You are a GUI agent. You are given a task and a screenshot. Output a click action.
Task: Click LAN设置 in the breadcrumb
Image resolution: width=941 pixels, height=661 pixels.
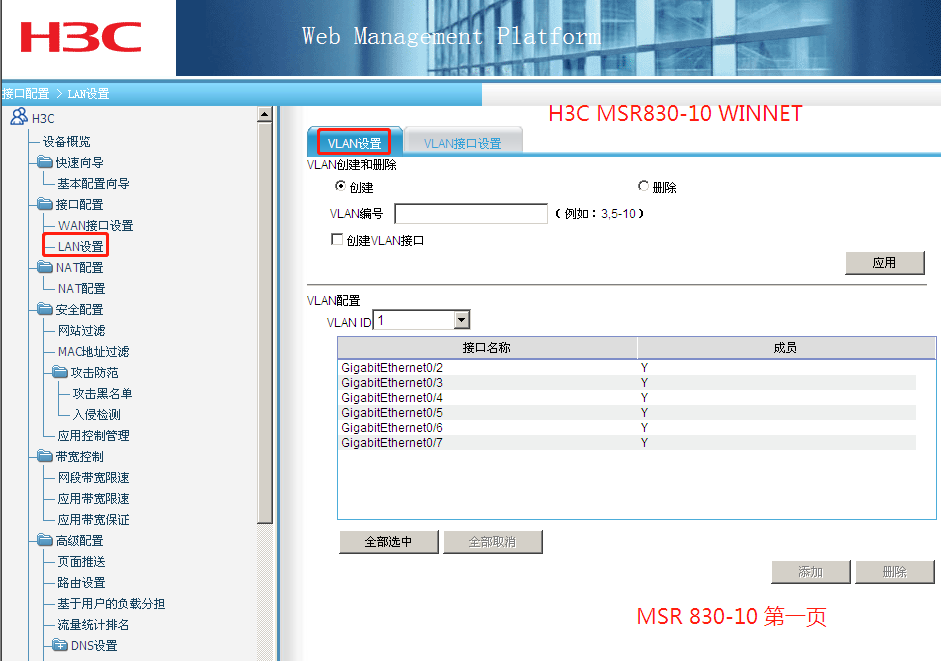pyautogui.click(x=88, y=94)
